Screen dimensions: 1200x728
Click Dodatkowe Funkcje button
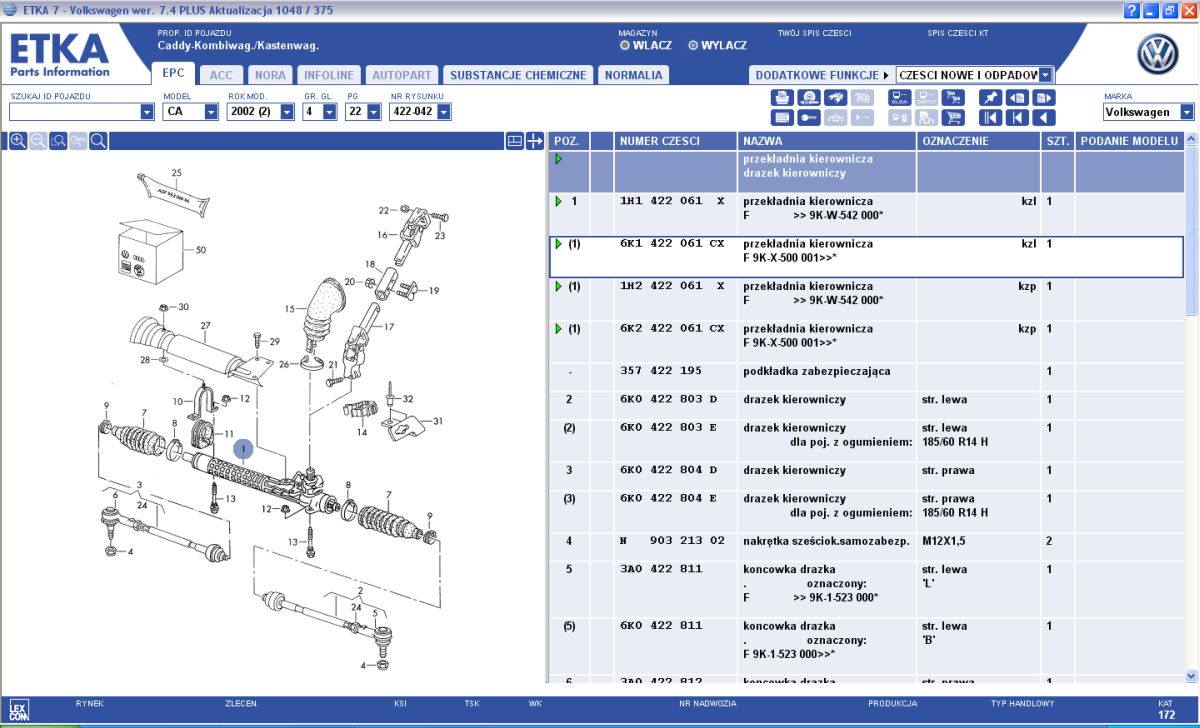pos(820,75)
